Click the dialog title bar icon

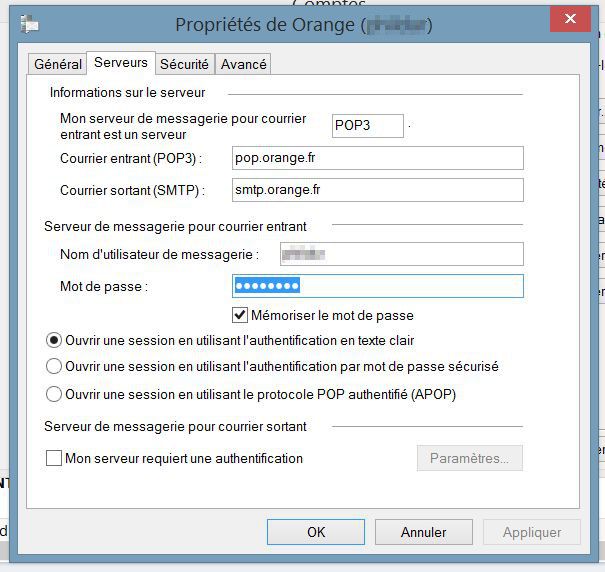(x=30, y=25)
